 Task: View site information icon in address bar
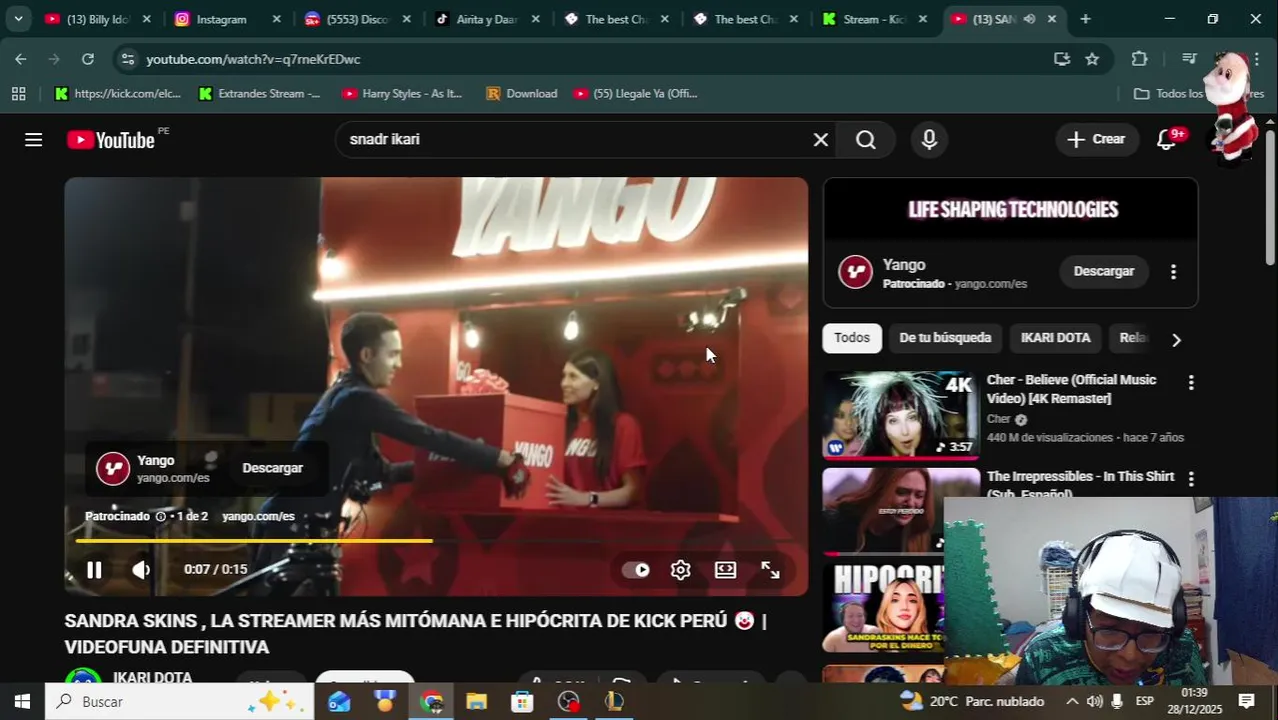[127, 59]
